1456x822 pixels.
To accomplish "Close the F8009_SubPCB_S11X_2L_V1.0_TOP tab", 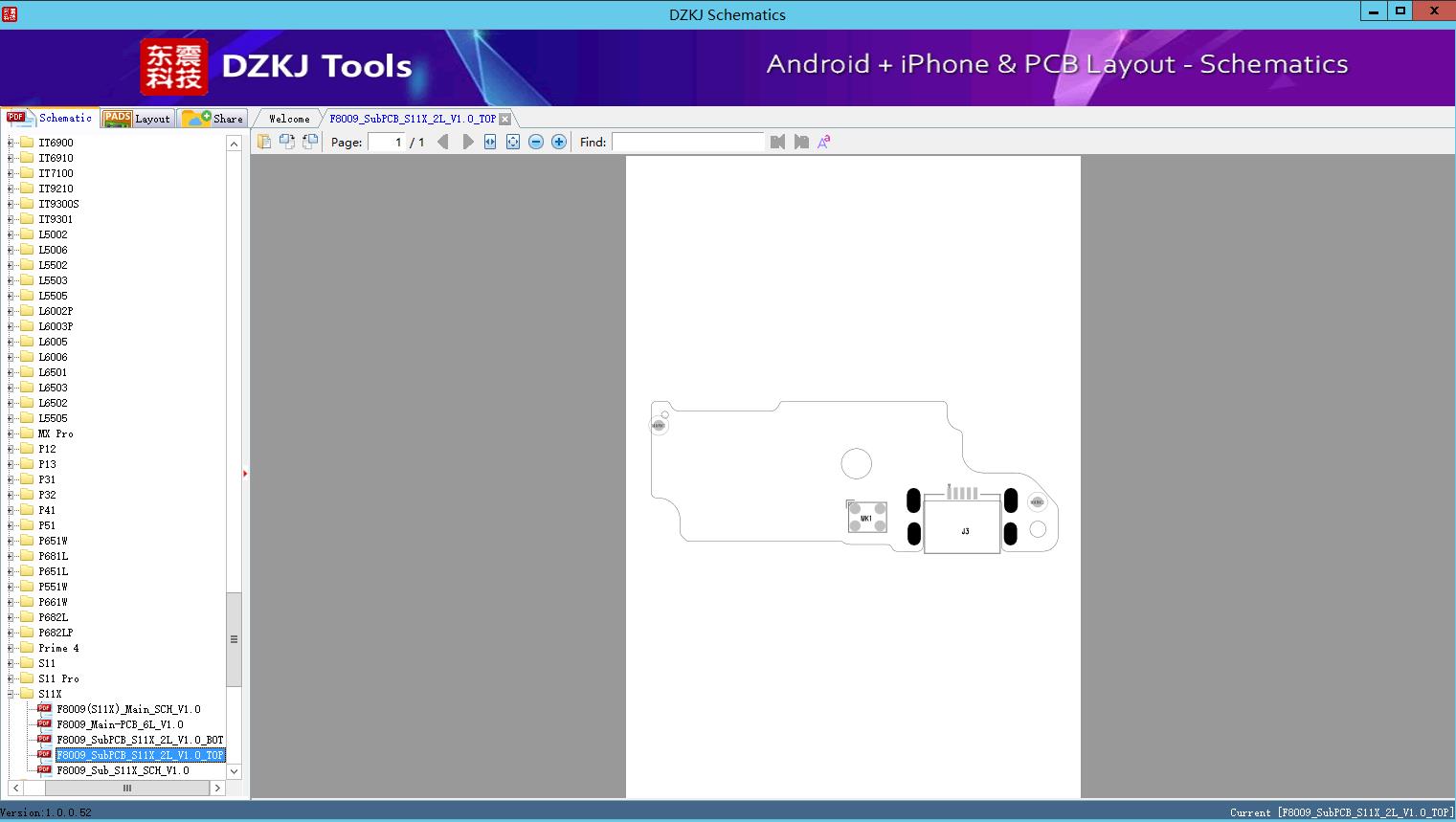I will (x=505, y=119).
